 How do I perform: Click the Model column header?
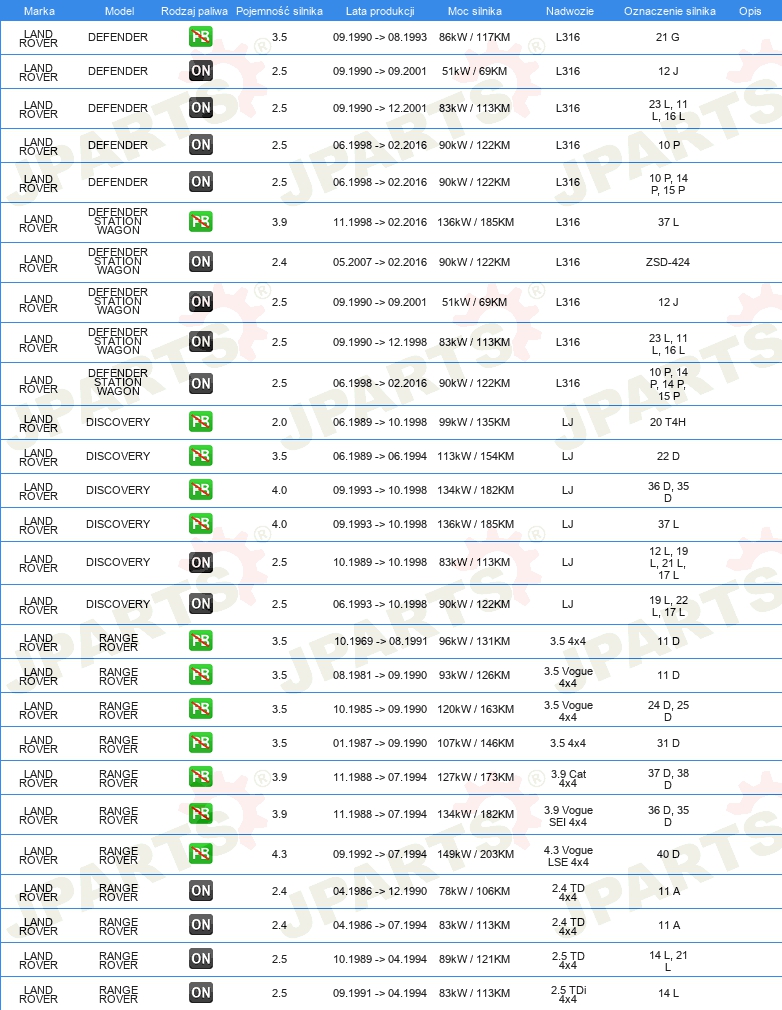119,11
